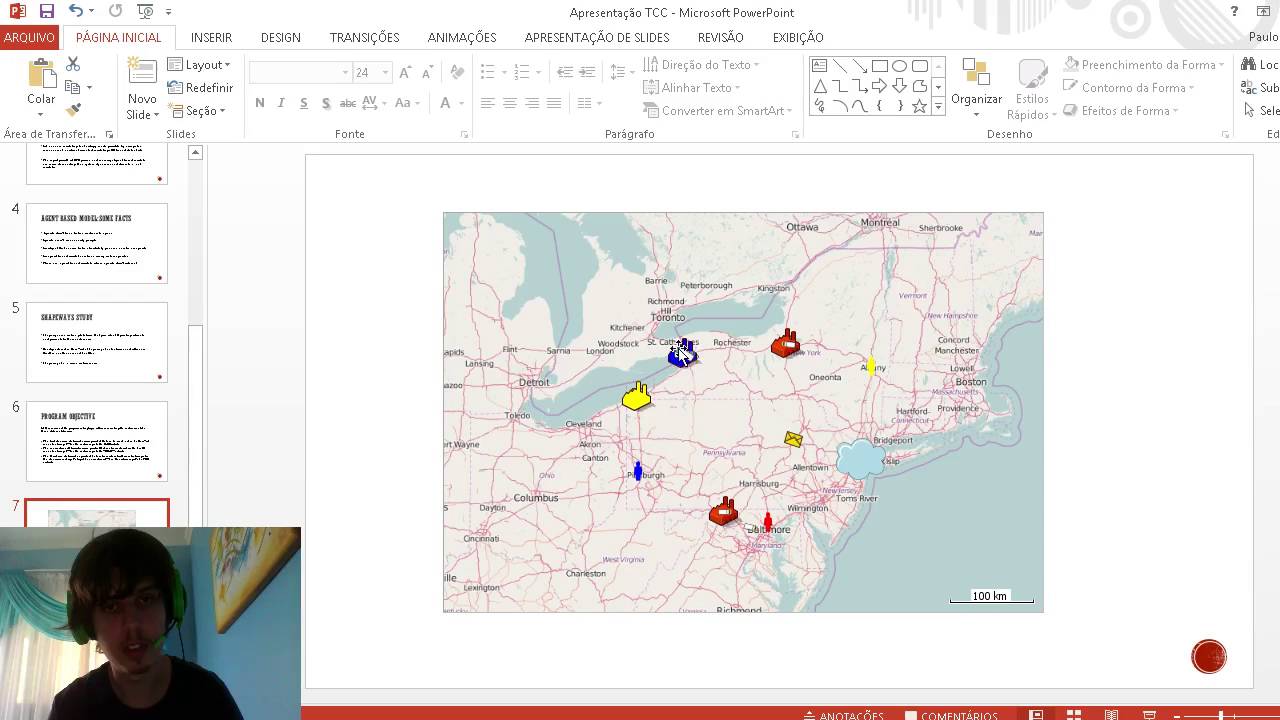Screen dimensions: 1280x720
Task: Expand the shapes gallery with the More arrow
Action: coord(938,106)
